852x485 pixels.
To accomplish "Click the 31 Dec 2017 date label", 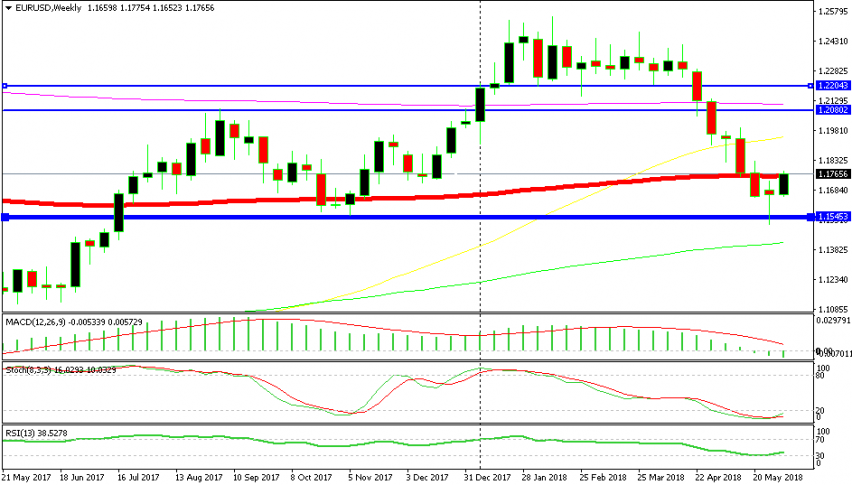I will (488, 477).
